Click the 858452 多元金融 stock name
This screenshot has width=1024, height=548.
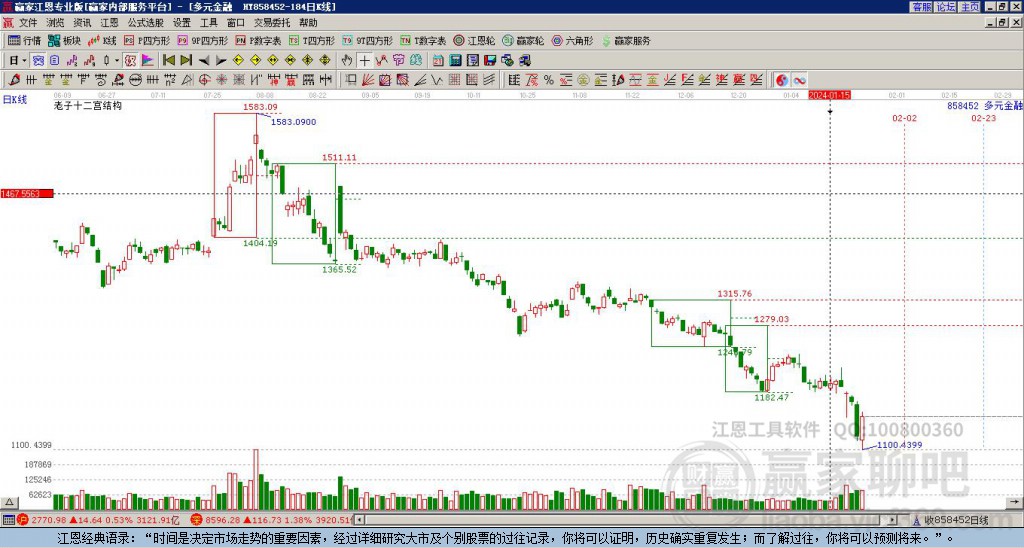985,105
